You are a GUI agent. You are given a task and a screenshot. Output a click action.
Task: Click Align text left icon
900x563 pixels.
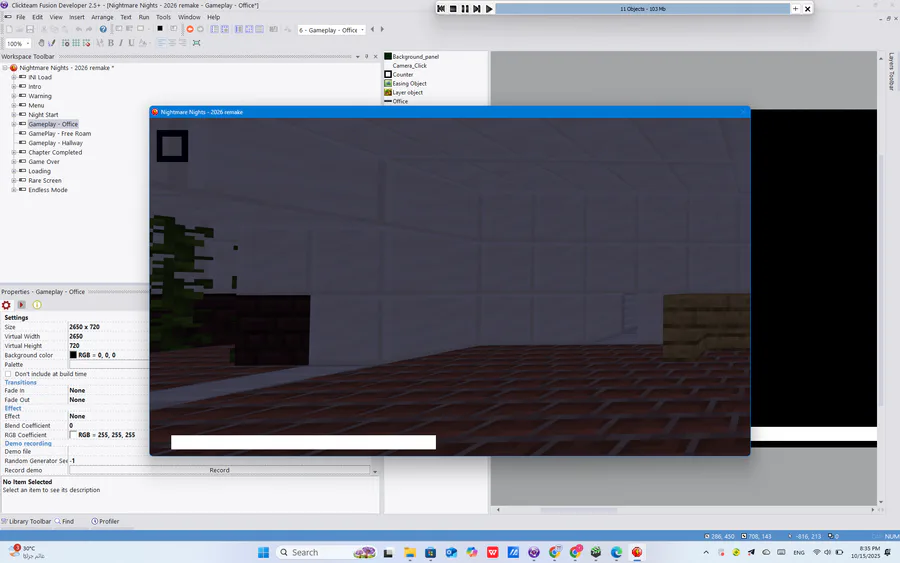[x=161, y=43]
